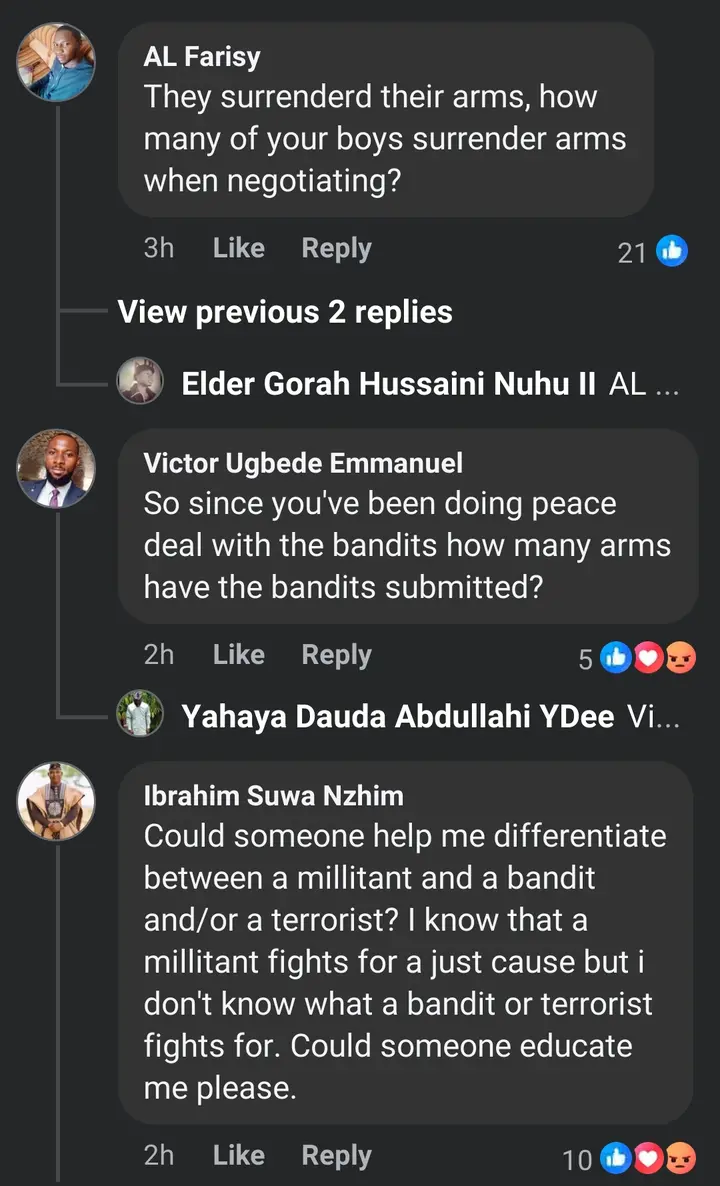
Task: Click the like reaction icon on Victor's comment
Action: click(616, 658)
